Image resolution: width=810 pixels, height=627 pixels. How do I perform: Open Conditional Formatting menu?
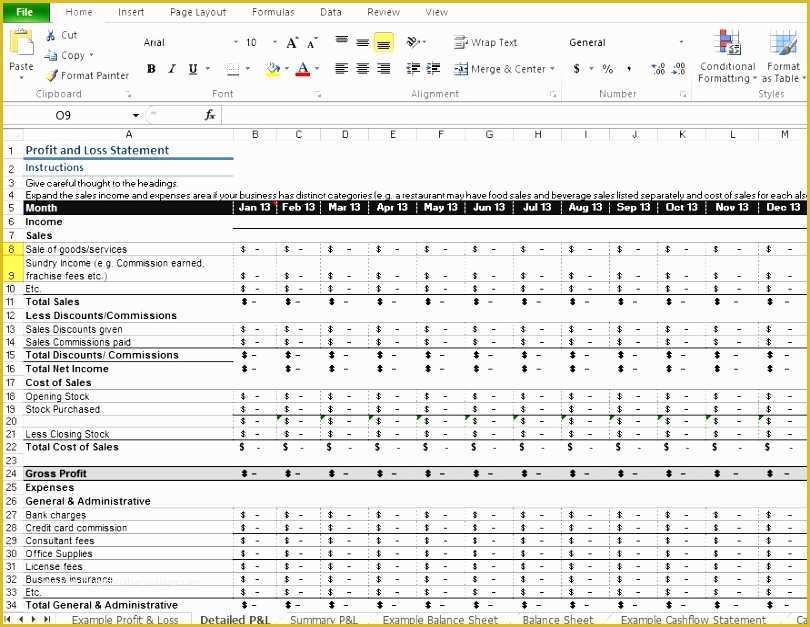click(727, 56)
